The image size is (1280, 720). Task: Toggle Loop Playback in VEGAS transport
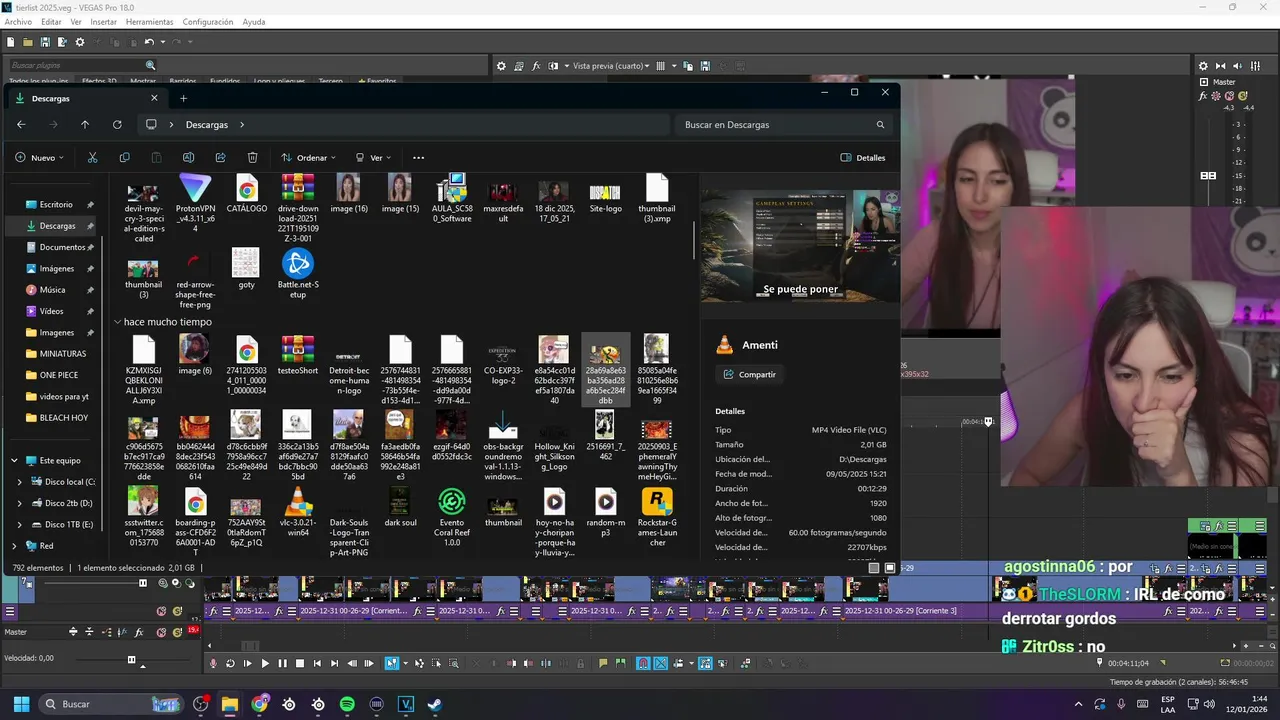coord(230,663)
